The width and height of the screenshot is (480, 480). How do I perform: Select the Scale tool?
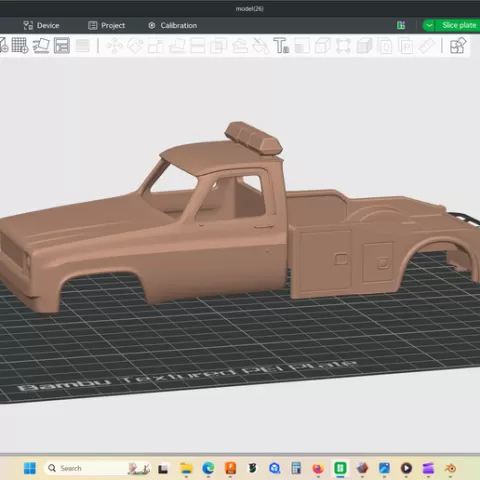[x=156, y=45]
